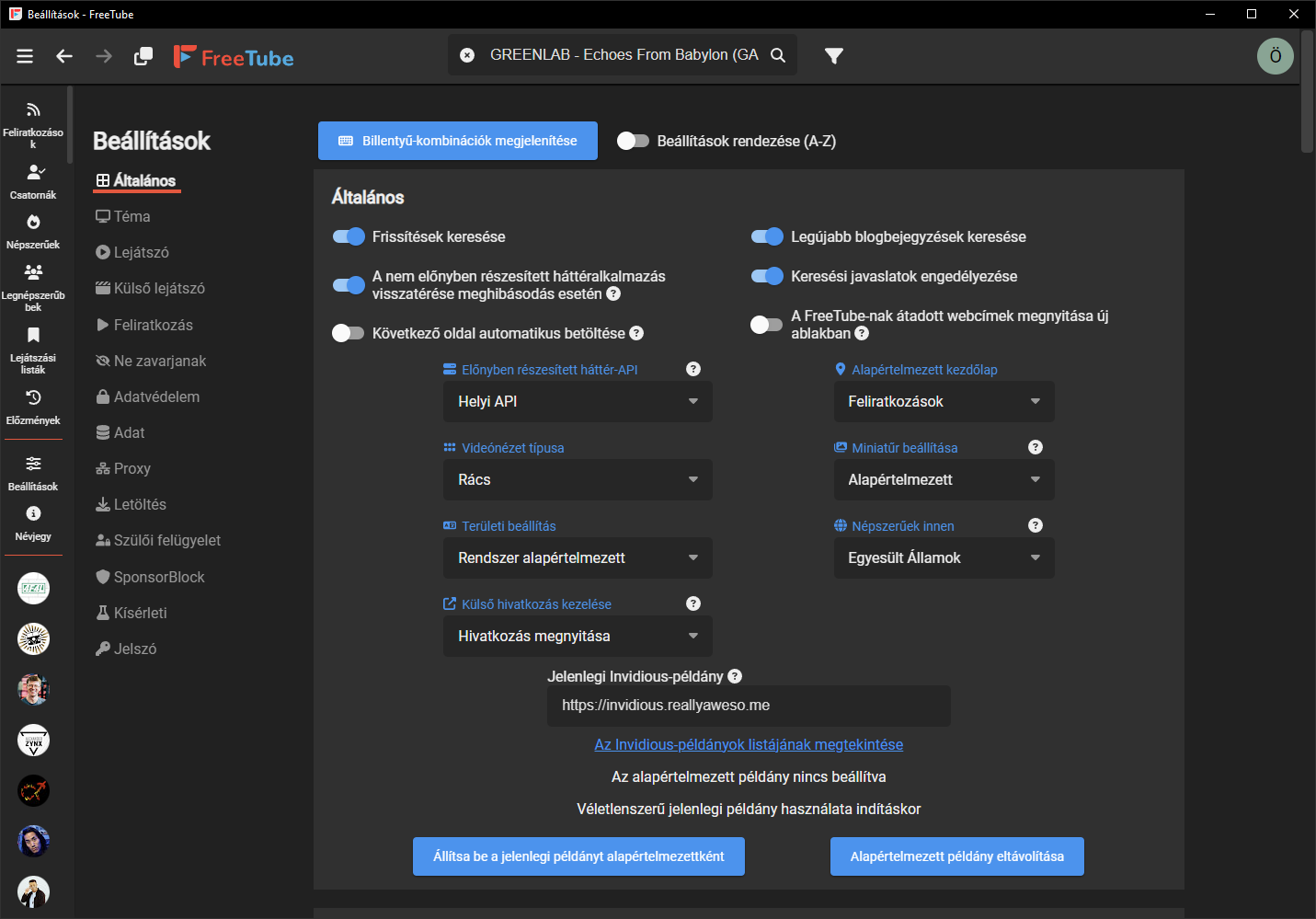
Task: Click the FreeTube logo
Action: [x=234, y=57]
